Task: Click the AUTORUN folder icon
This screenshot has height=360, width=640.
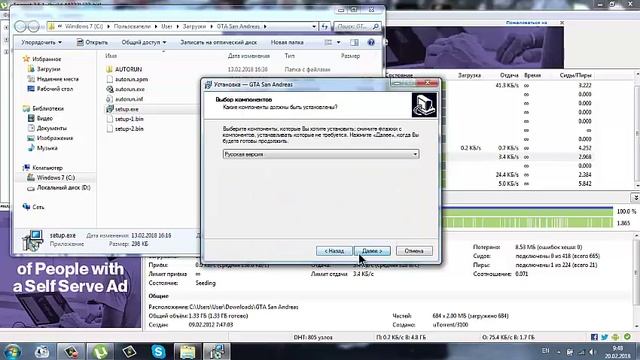Action: click(109, 69)
